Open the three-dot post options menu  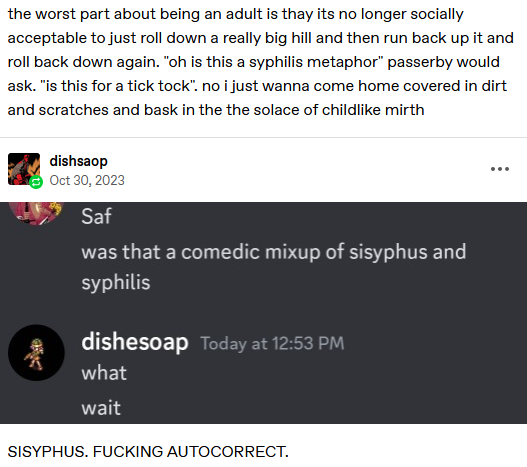click(x=499, y=169)
